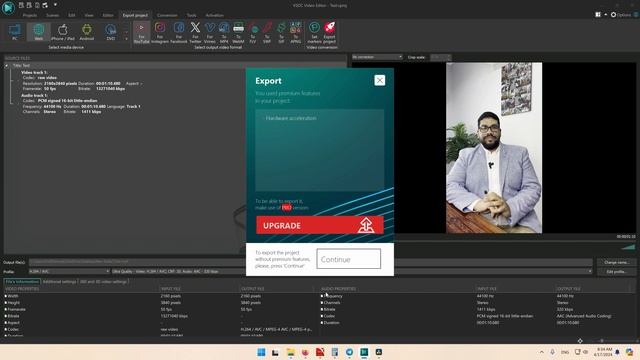Click the Set markers icon
Image resolution: width=640 pixels, height=360 pixels.
314,33
